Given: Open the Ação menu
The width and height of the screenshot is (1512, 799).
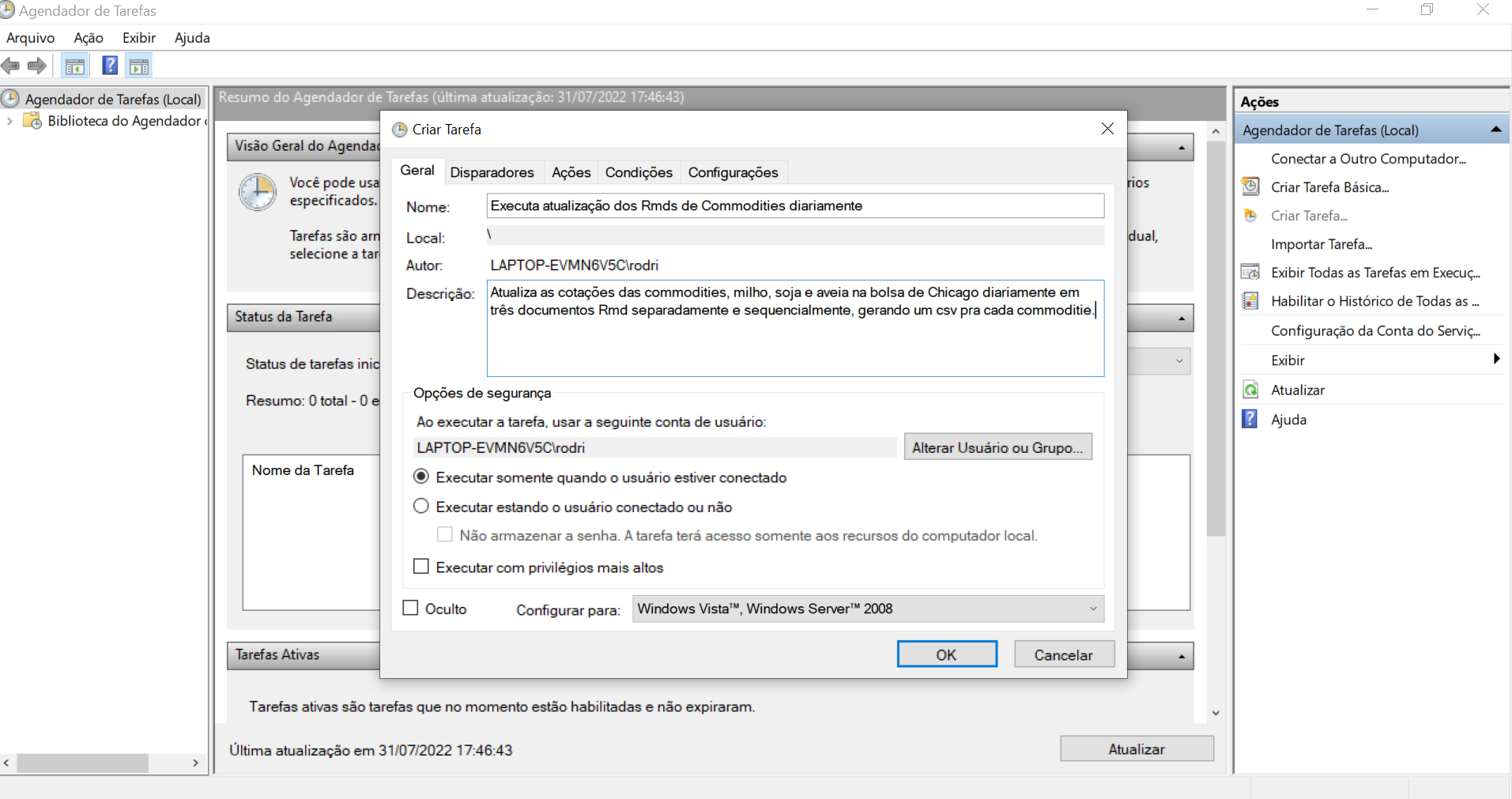Looking at the screenshot, I should click(x=89, y=38).
